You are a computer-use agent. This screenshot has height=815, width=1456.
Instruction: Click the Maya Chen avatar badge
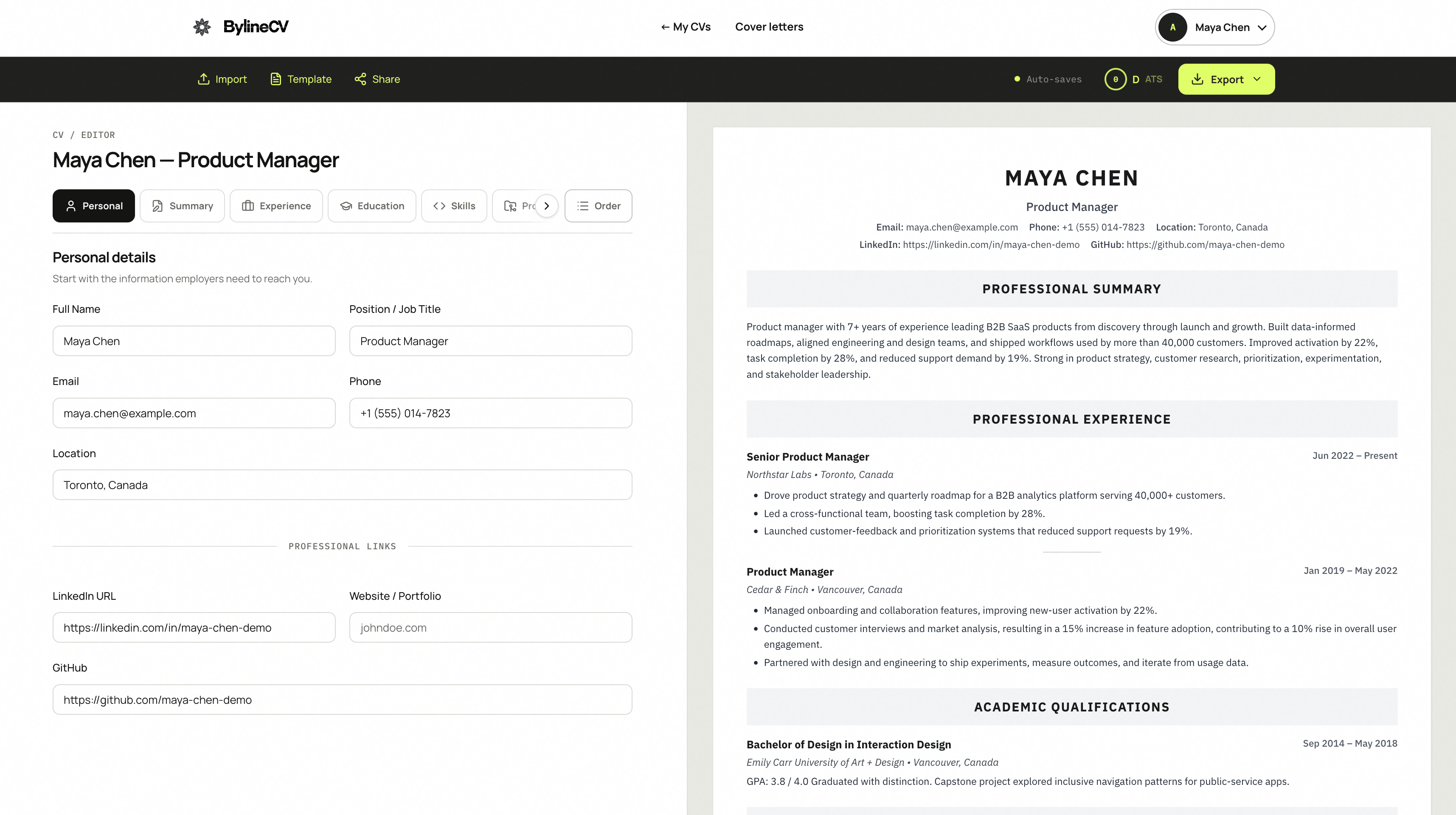[1173, 27]
